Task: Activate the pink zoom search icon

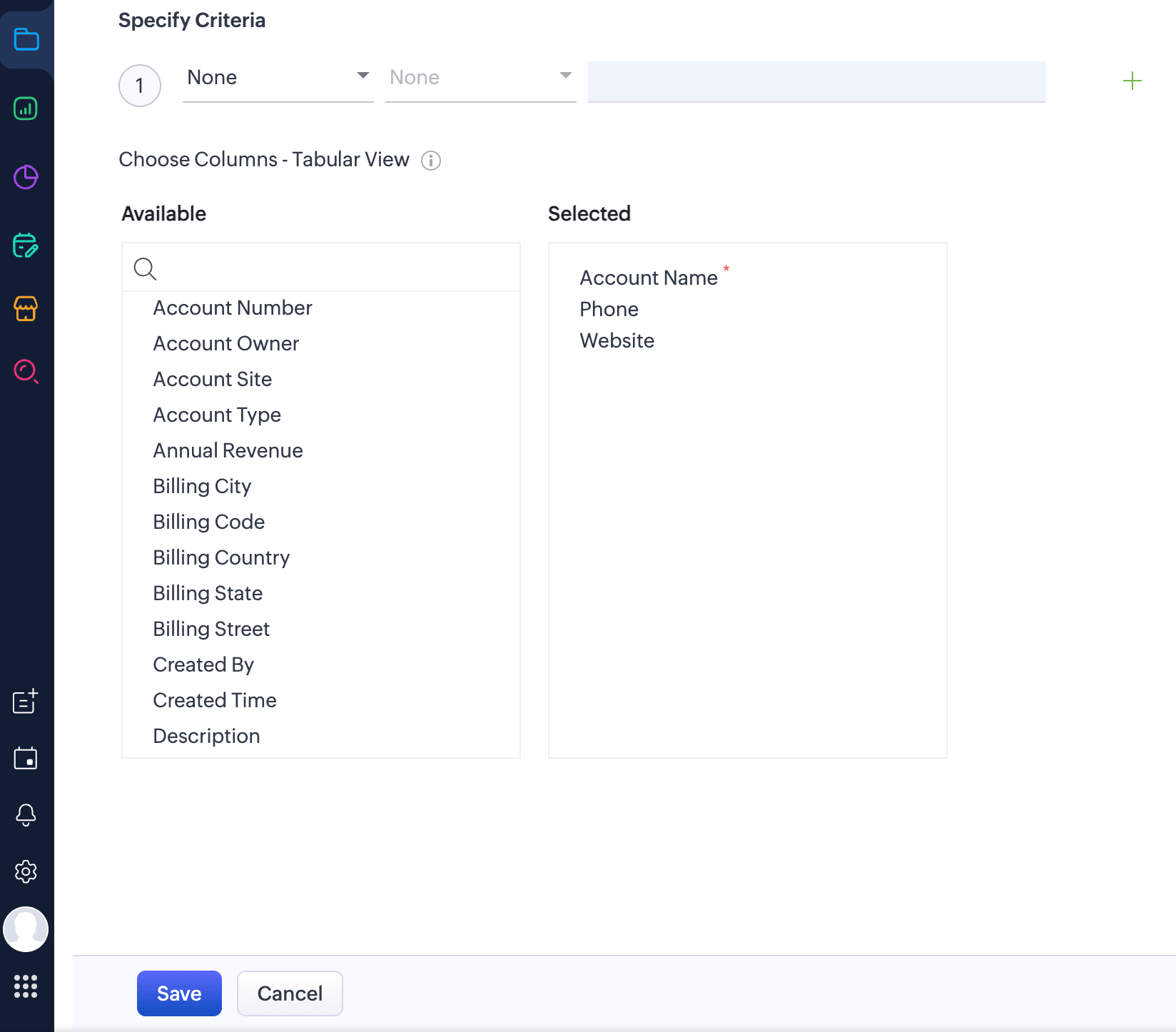Action: [26, 371]
